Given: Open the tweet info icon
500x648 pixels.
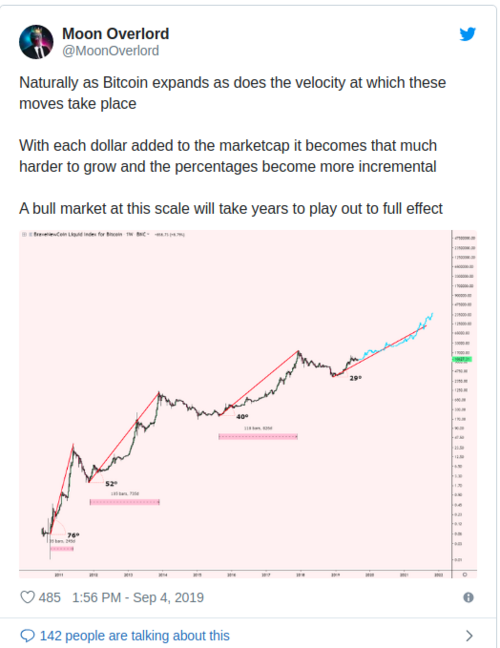Looking at the screenshot, I should click(468, 597).
